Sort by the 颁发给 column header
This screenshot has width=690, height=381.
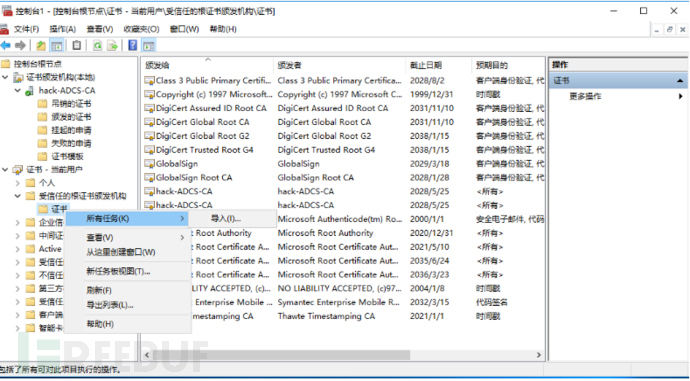(x=207, y=65)
